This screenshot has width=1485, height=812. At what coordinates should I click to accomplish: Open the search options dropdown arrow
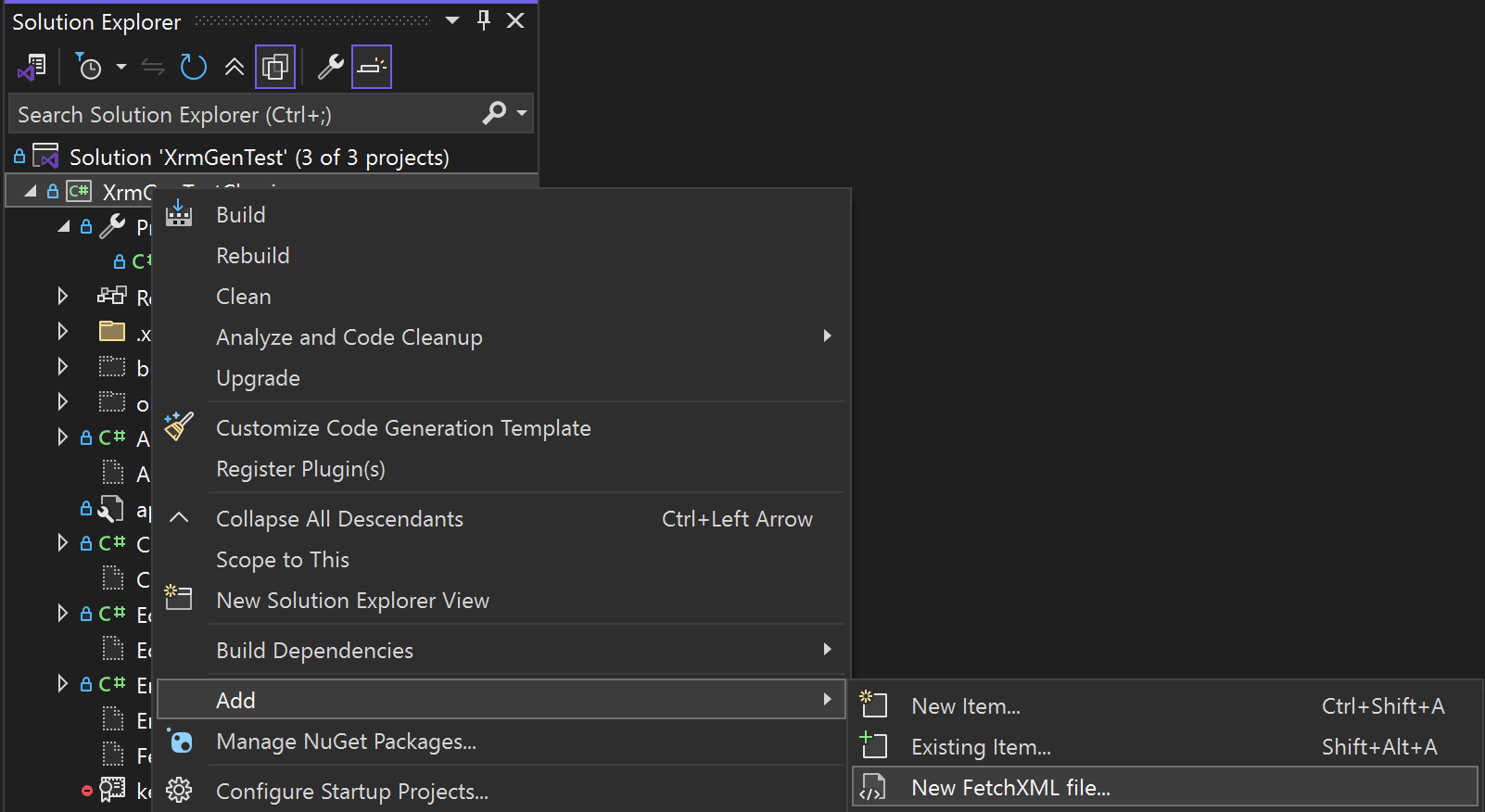pyautogui.click(x=522, y=113)
